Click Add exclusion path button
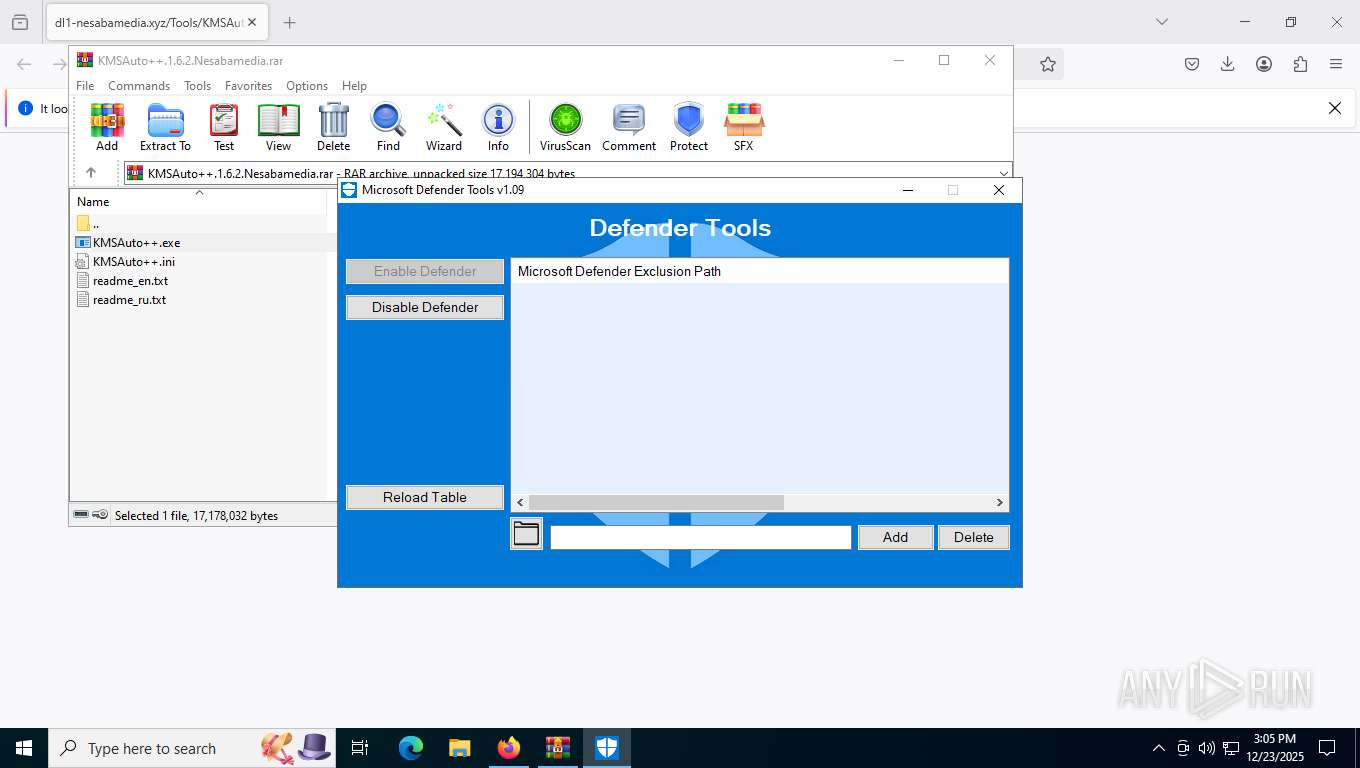The width and height of the screenshot is (1360, 768). [x=895, y=537]
